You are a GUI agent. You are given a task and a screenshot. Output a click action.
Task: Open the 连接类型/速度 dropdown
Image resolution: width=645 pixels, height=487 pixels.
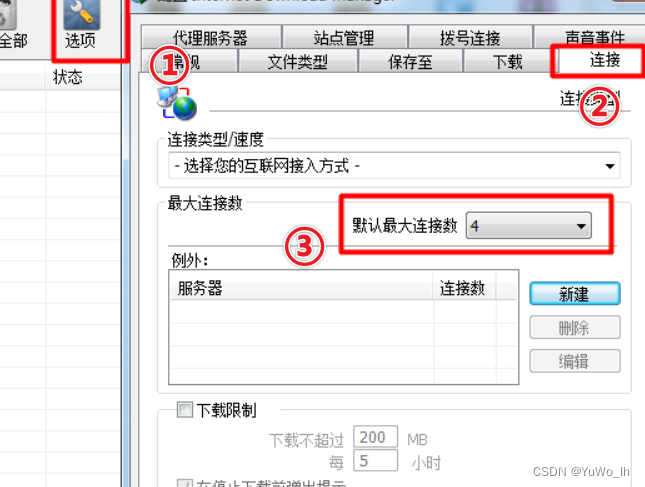pyautogui.click(x=394, y=166)
